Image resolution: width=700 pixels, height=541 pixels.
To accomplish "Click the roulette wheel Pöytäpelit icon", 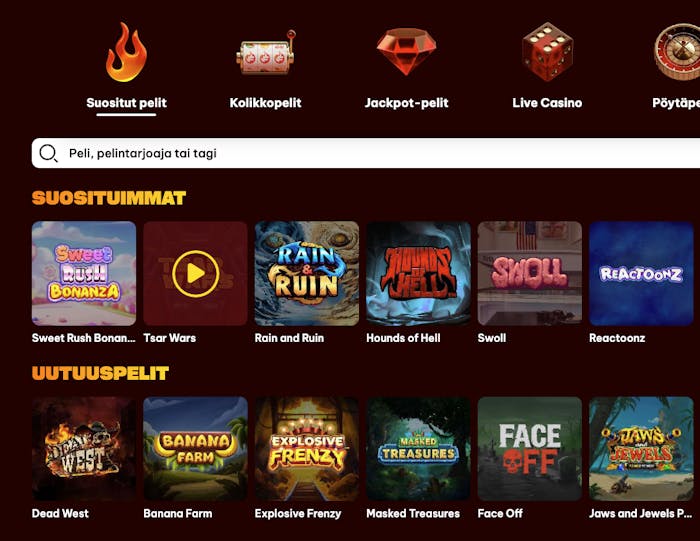I will 677,52.
